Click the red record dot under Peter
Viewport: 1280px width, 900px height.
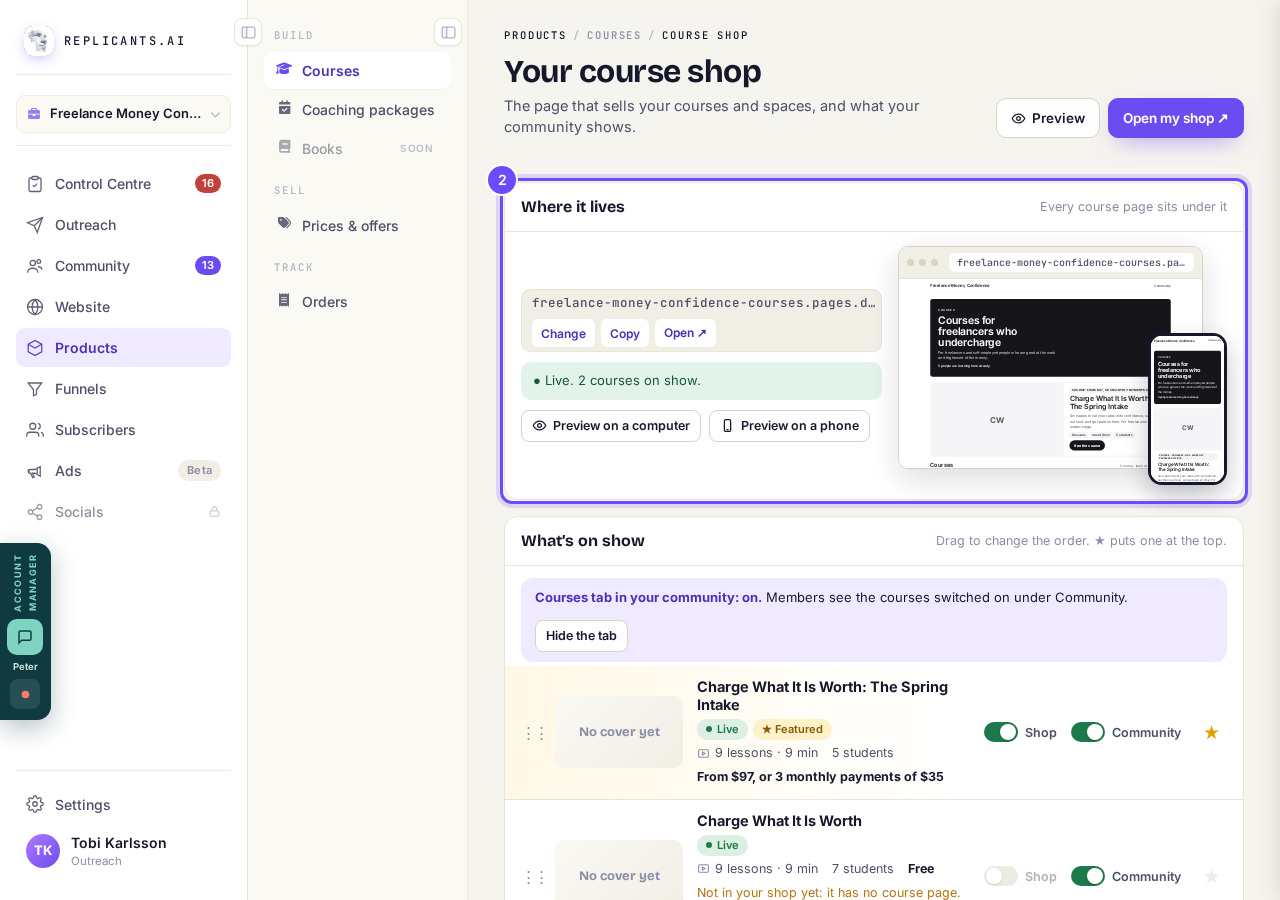pyautogui.click(x=25, y=694)
